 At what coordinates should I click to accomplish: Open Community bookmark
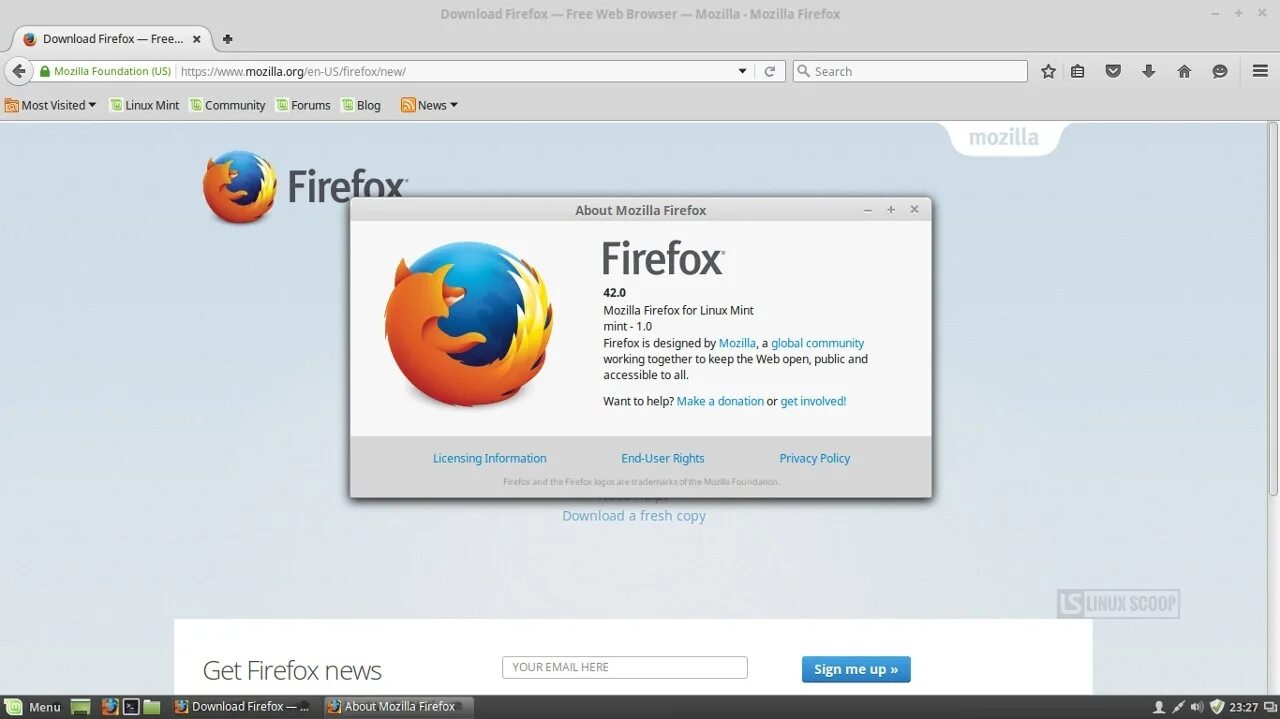tap(228, 105)
